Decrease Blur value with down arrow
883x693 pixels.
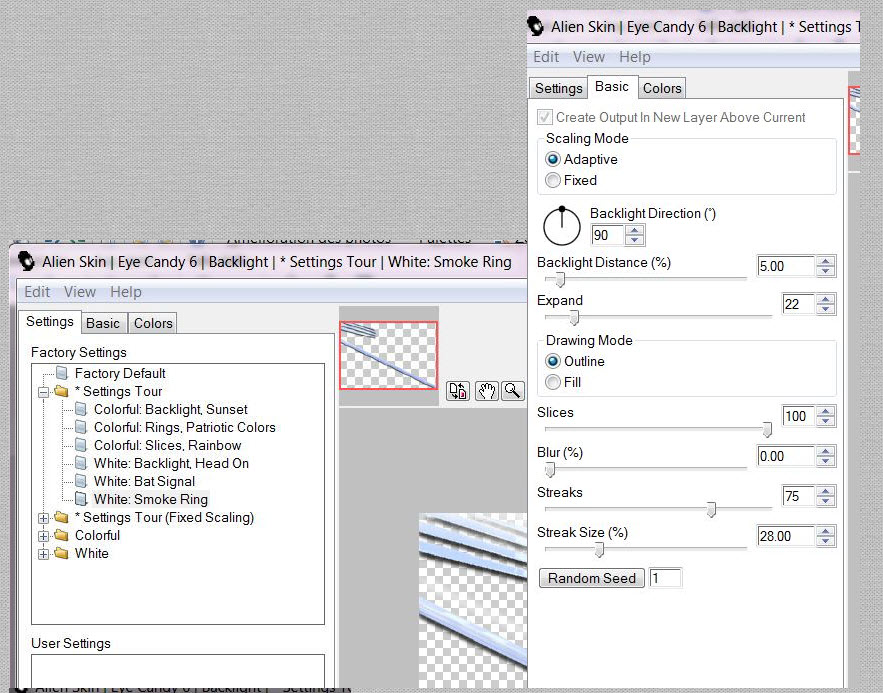(826, 460)
